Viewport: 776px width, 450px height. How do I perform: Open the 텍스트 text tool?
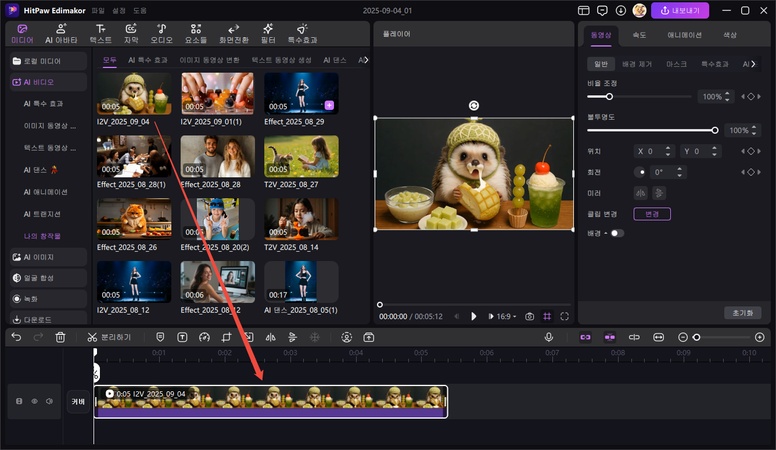(100, 34)
